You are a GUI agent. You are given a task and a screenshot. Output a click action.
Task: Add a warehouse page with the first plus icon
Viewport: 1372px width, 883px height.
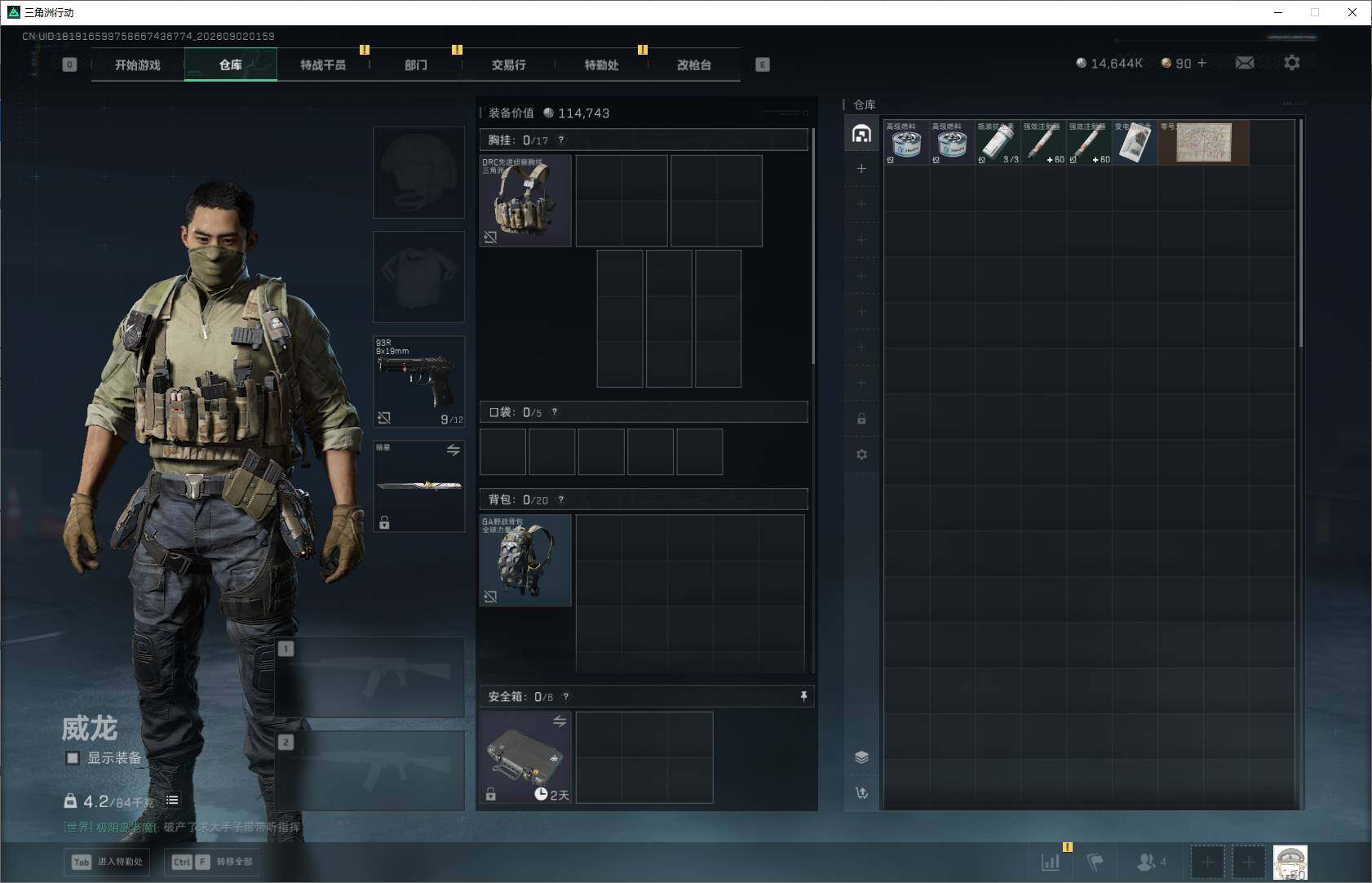[x=861, y=169]
